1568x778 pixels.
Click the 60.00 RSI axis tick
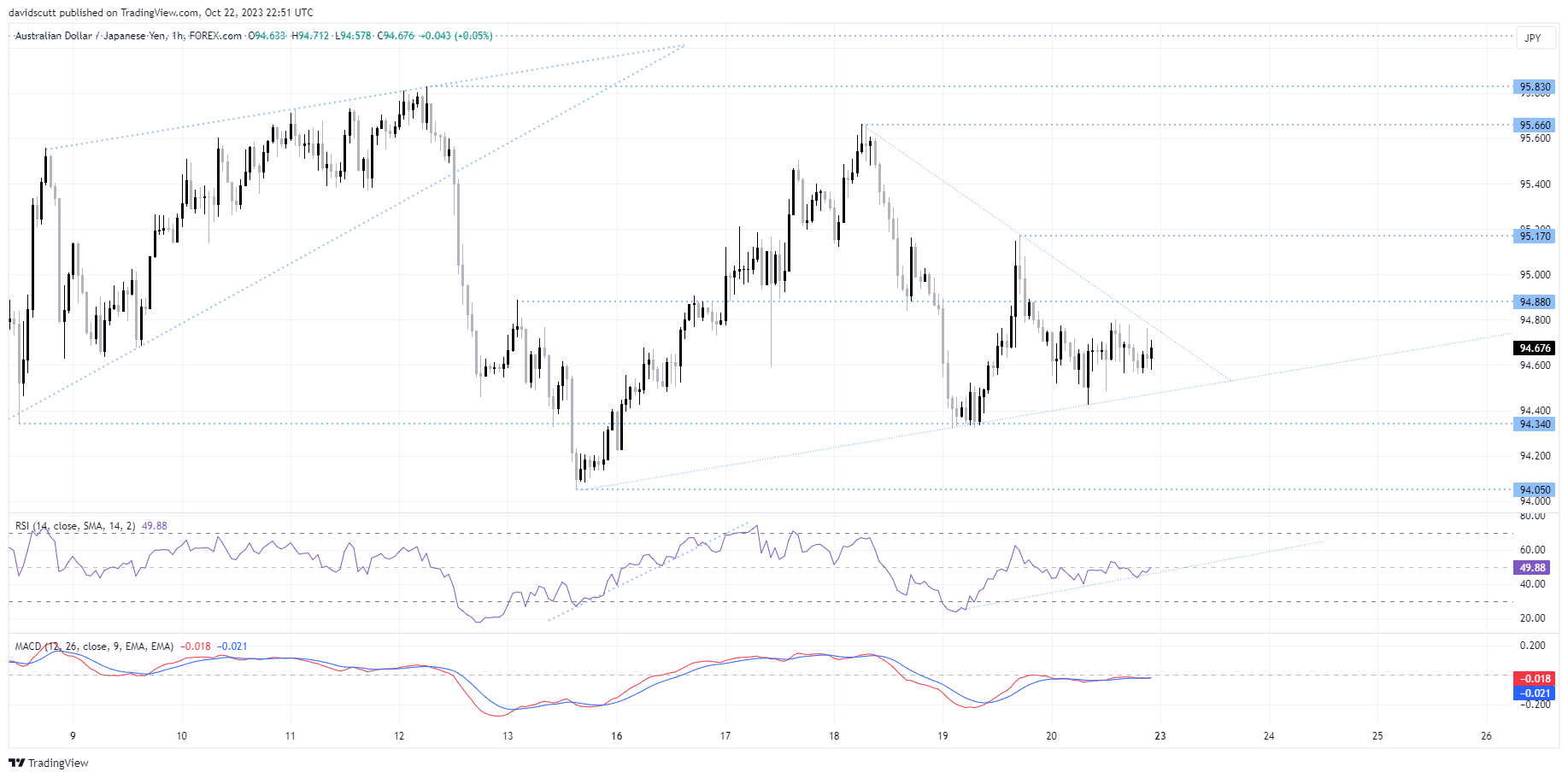click(x=1533, y=550)
